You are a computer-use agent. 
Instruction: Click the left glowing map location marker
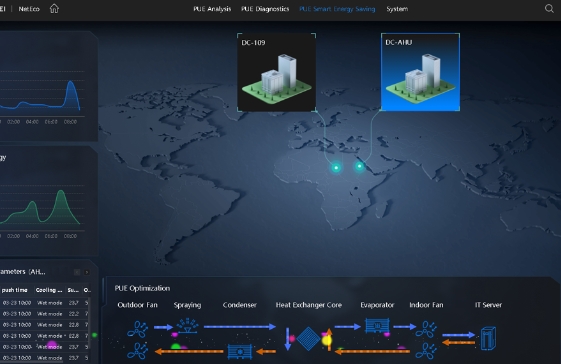tap(336, 168)
